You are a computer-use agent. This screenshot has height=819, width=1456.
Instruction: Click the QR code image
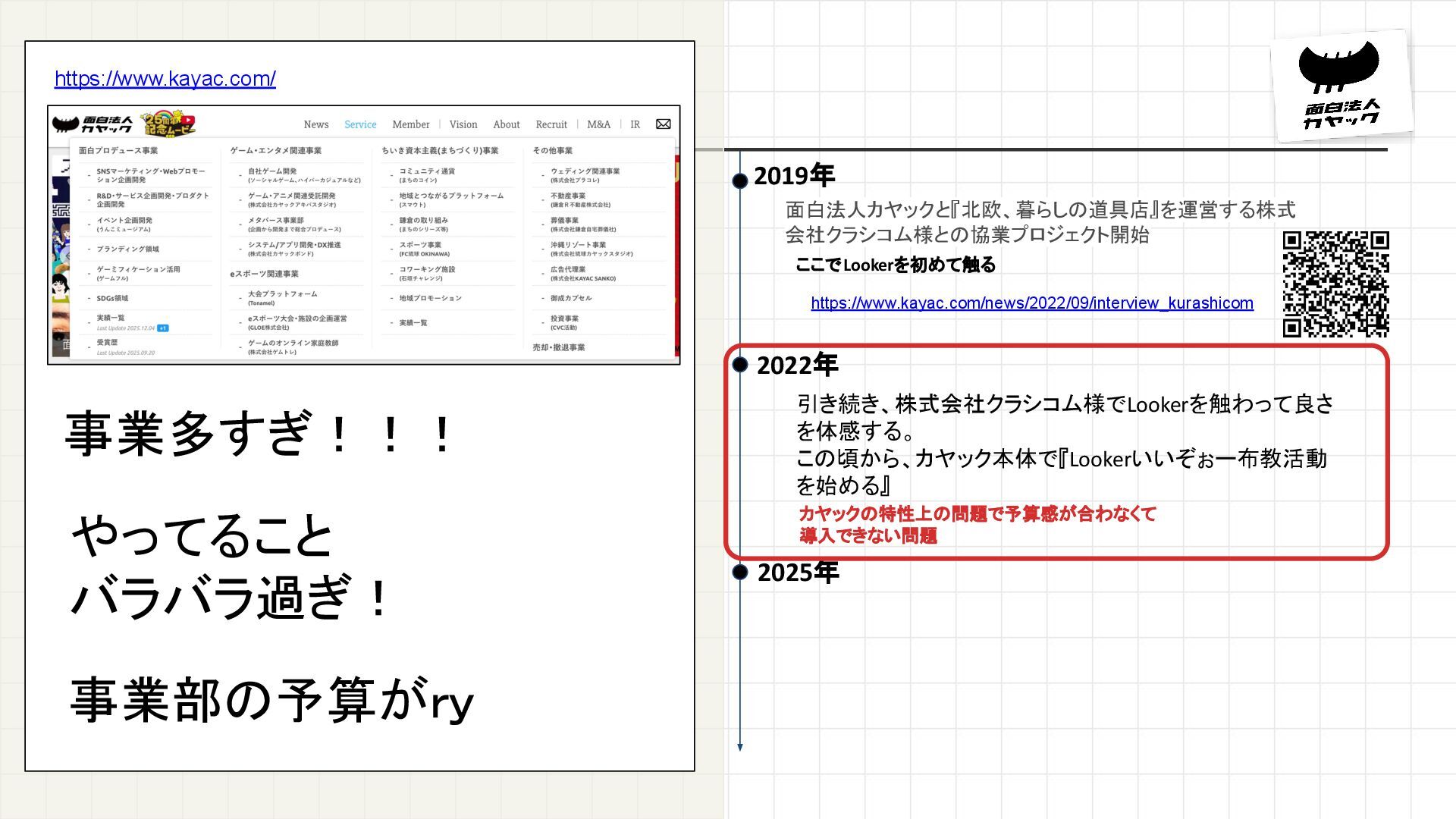(x=1335, y=284)
